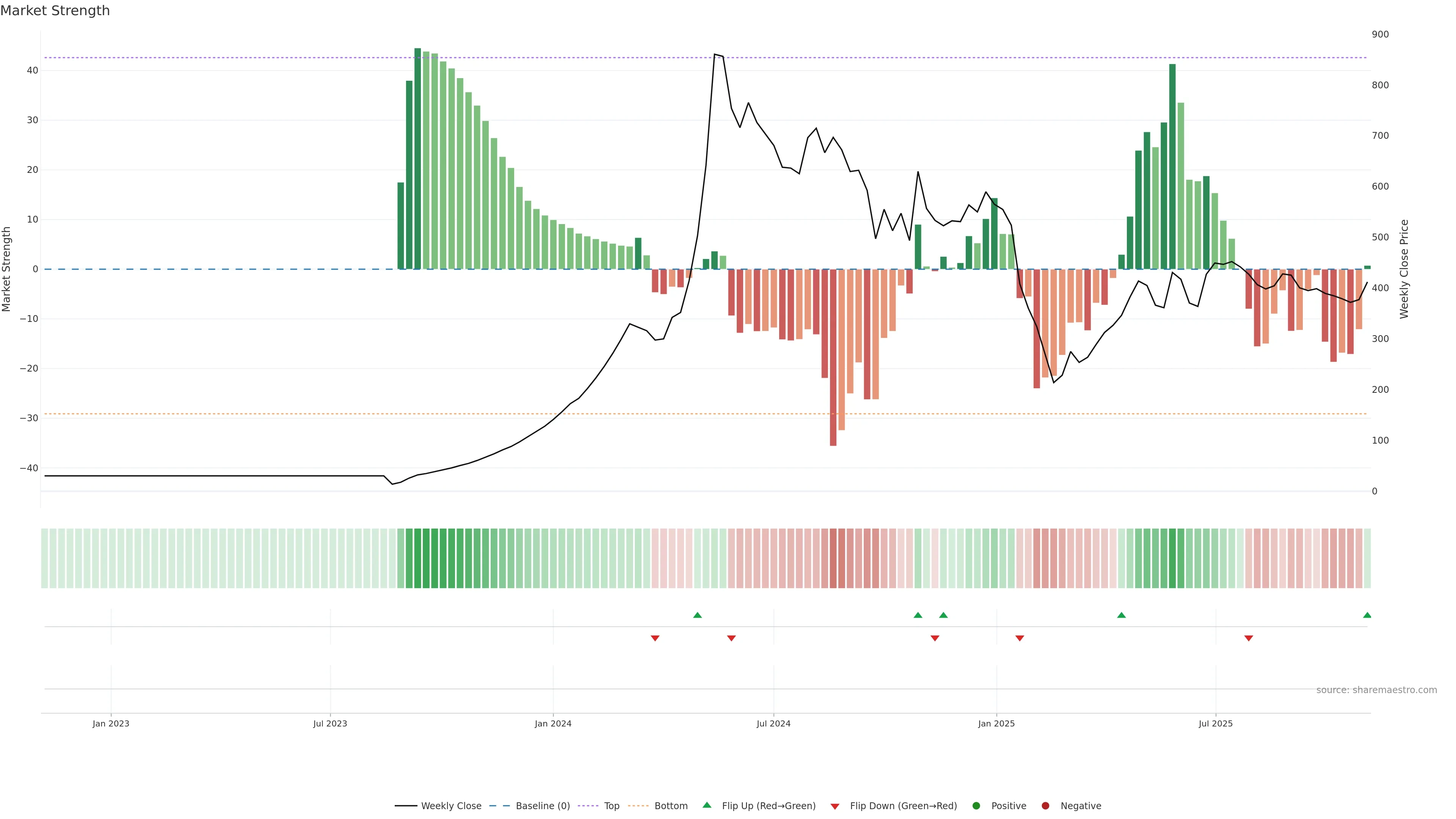Screen dimensions: 1456x819
Task: Click the first green flip-up triangle marker
Action: [x=698, y=615]
